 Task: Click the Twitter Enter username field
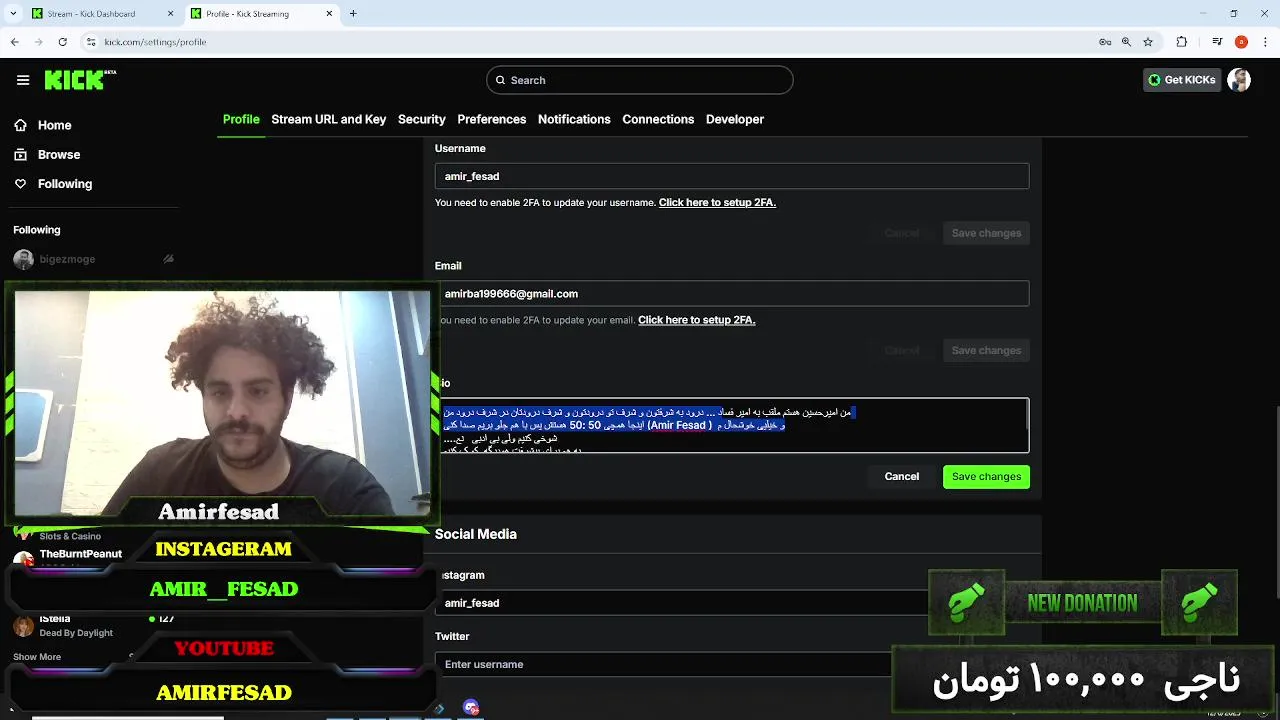[665, 664]
